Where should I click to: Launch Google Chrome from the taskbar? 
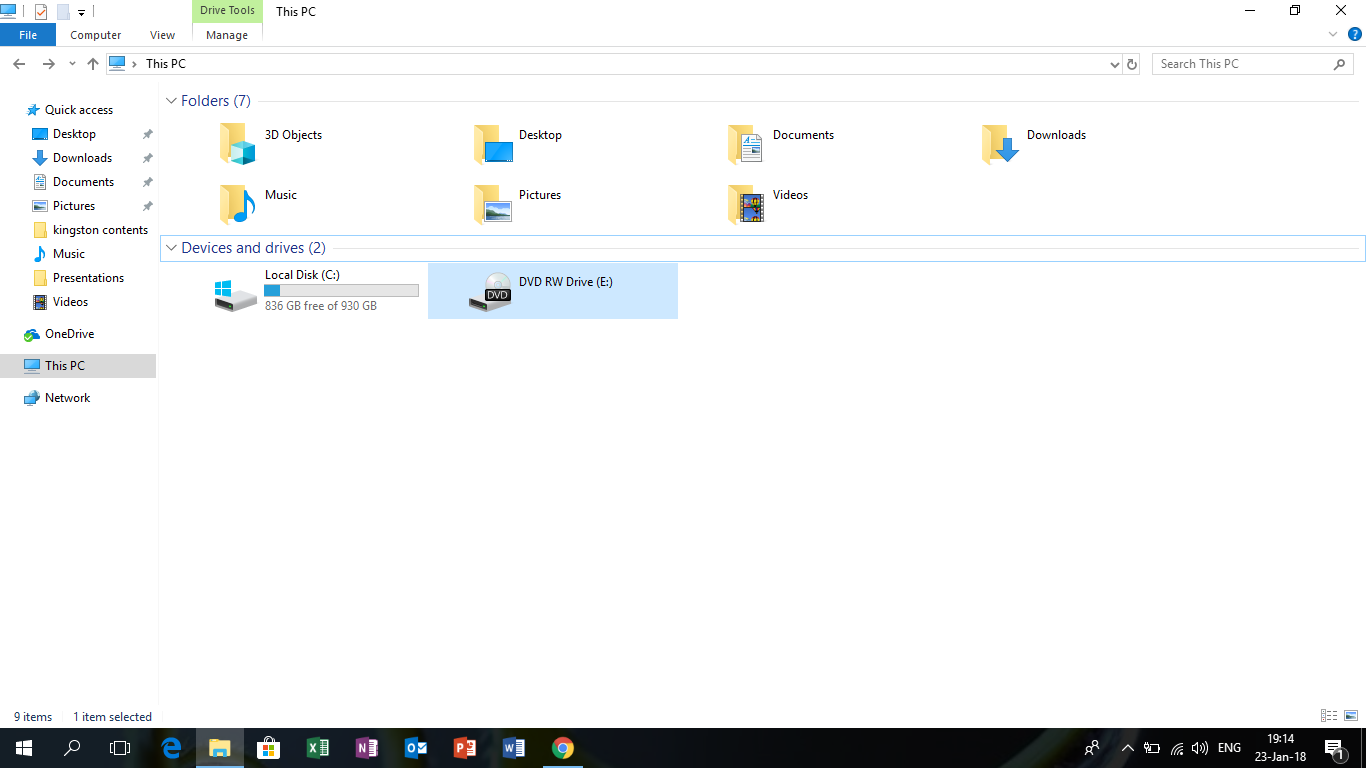pyautogui.click(x=563, y=748)
